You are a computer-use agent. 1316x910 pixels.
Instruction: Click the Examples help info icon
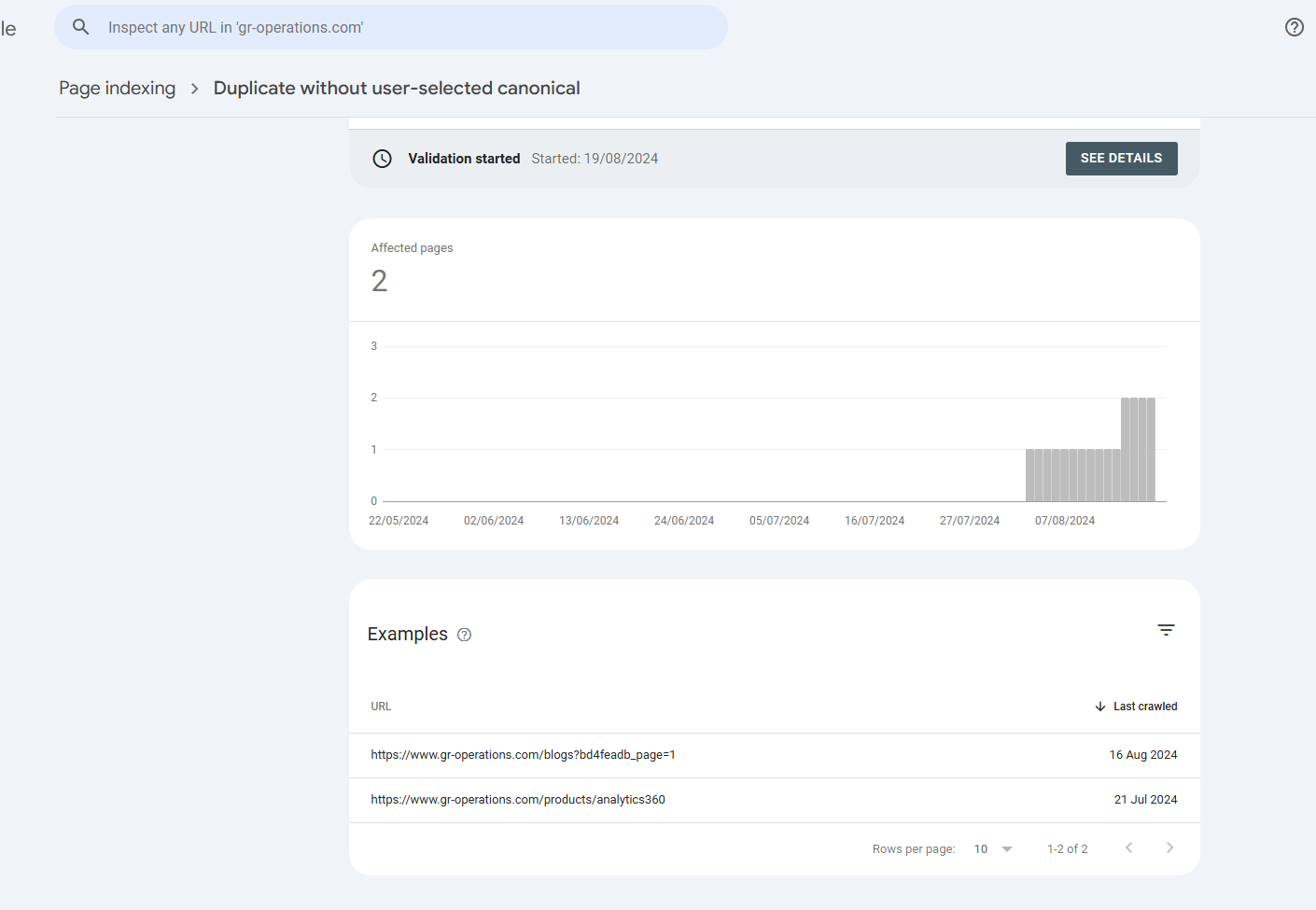coord(465,635)
